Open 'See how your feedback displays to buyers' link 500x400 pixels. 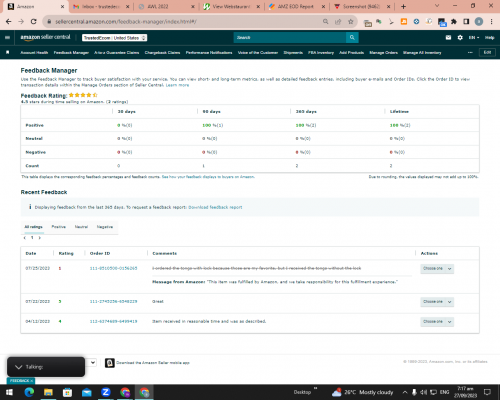pos(208,177)
